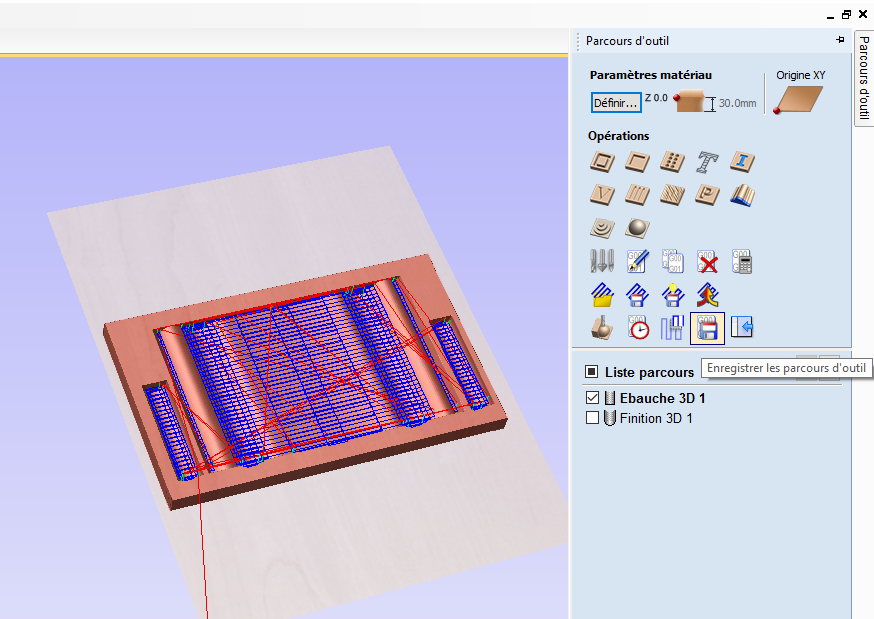
Task: Select the Finition 3D 1 toolpath name
Action: (x=656, y=418)
